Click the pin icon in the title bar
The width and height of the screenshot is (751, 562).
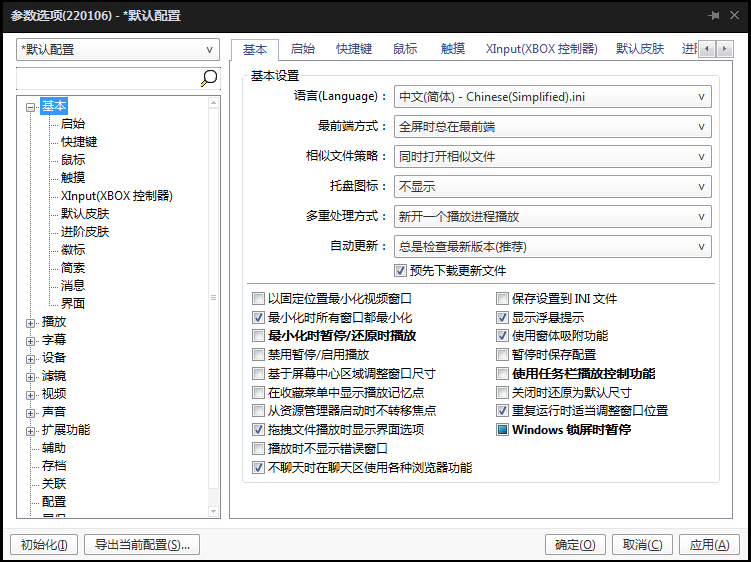pos(714,16)
